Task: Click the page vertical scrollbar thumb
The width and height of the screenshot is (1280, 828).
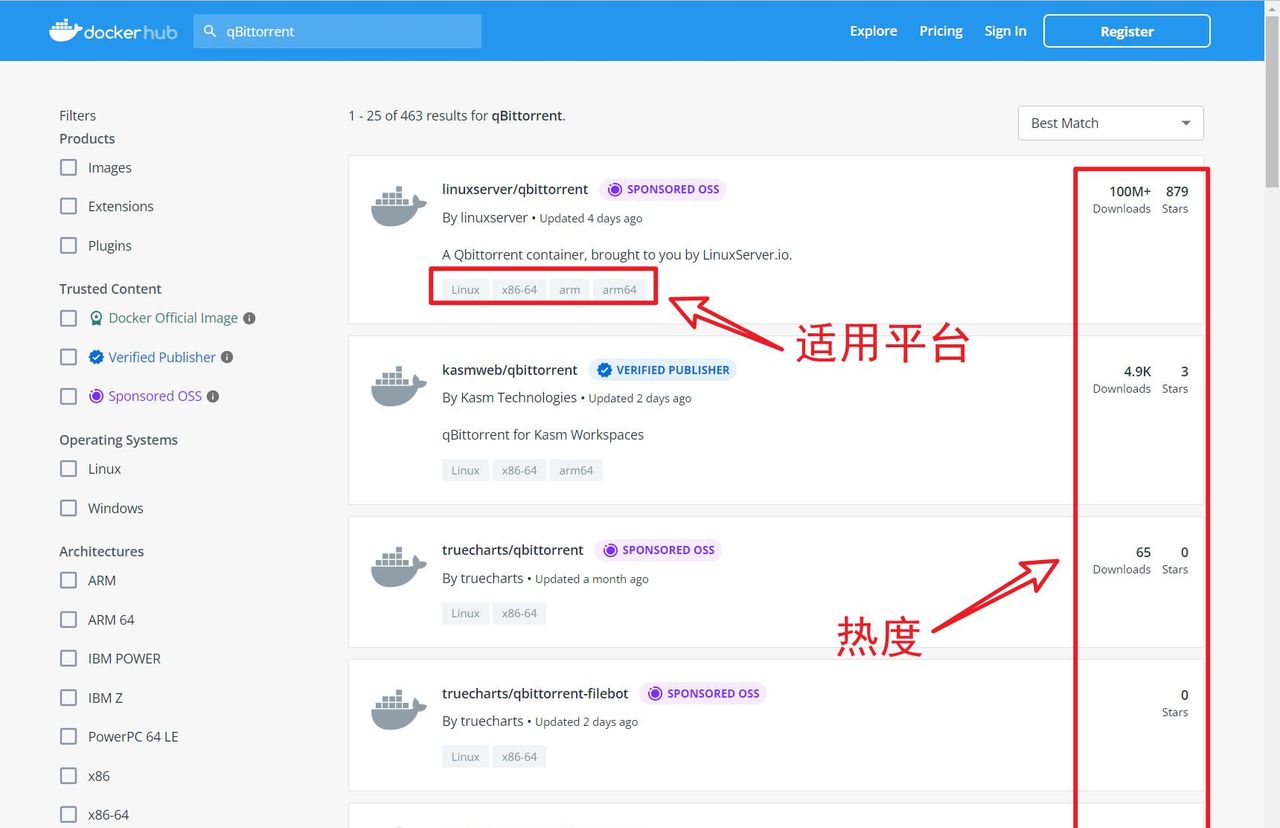Action: (x=1272, y=103)
